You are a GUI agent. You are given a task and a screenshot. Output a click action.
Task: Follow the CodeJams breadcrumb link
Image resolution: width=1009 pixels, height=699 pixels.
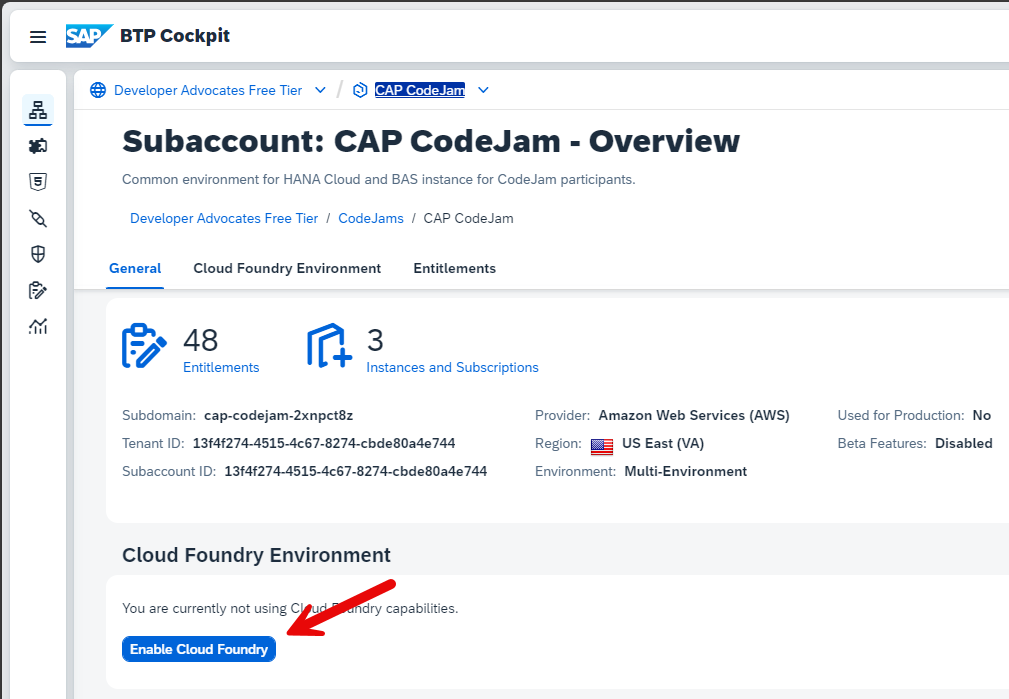pyautogui.click(x=370, y=218)
